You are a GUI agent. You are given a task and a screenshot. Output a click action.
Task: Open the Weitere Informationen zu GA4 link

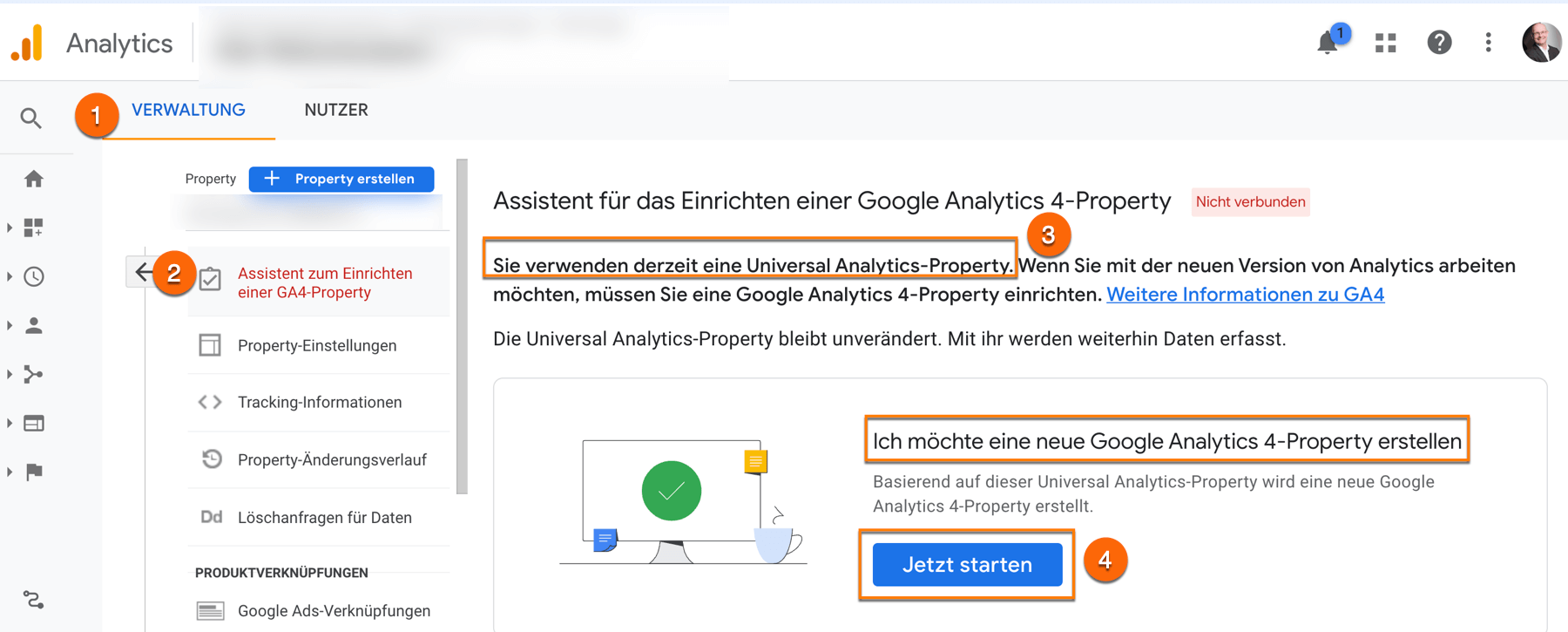click(1245, 294)
